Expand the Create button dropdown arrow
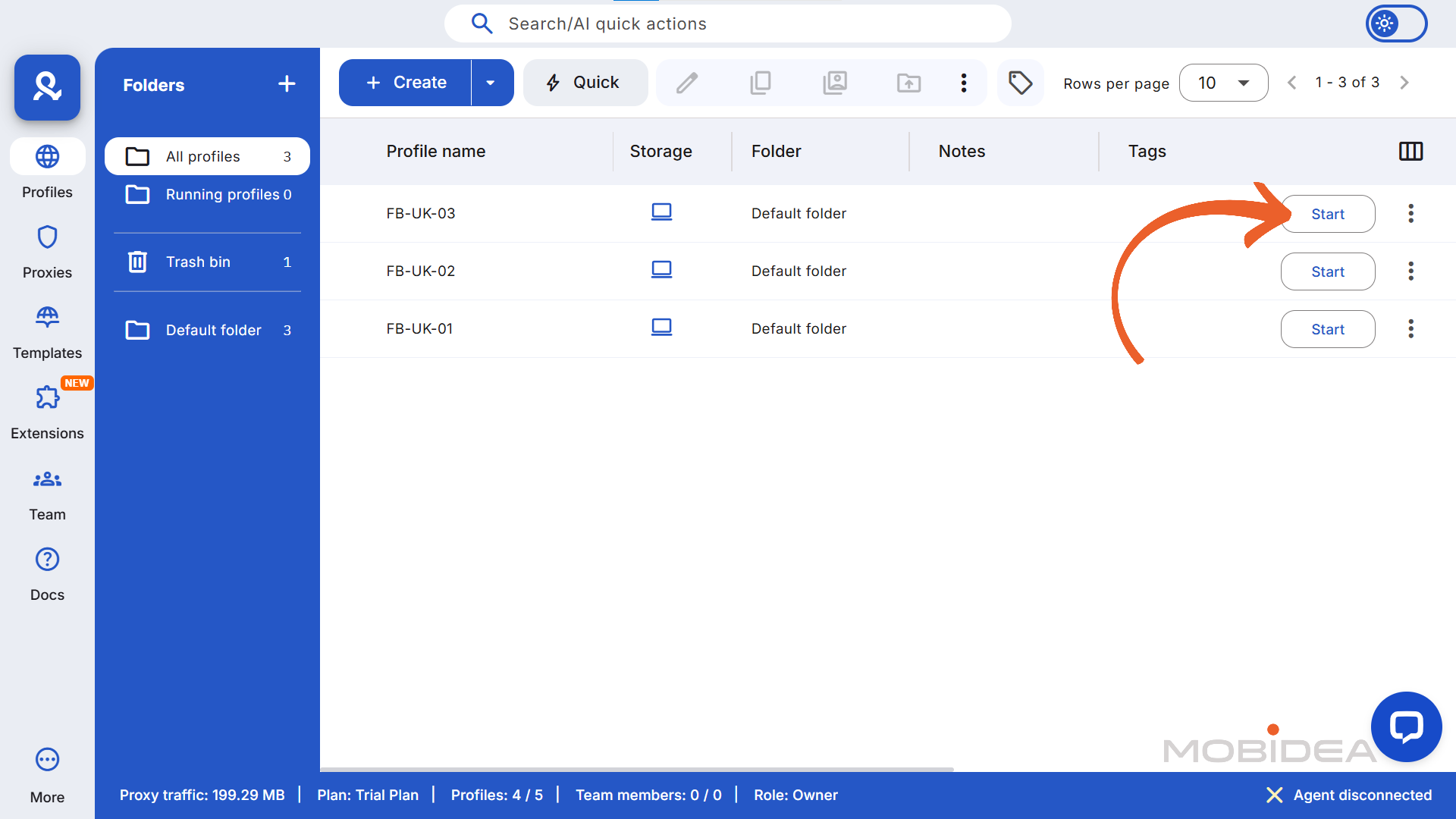The width and height of the screenshot is (1456, 819). tap(491, 83)
